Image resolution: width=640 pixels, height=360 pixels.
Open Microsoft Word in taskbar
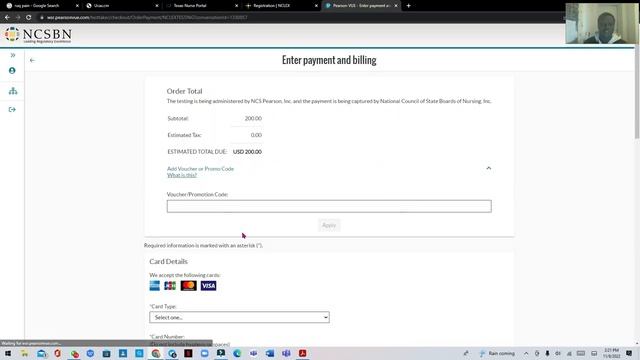(270, 353)
